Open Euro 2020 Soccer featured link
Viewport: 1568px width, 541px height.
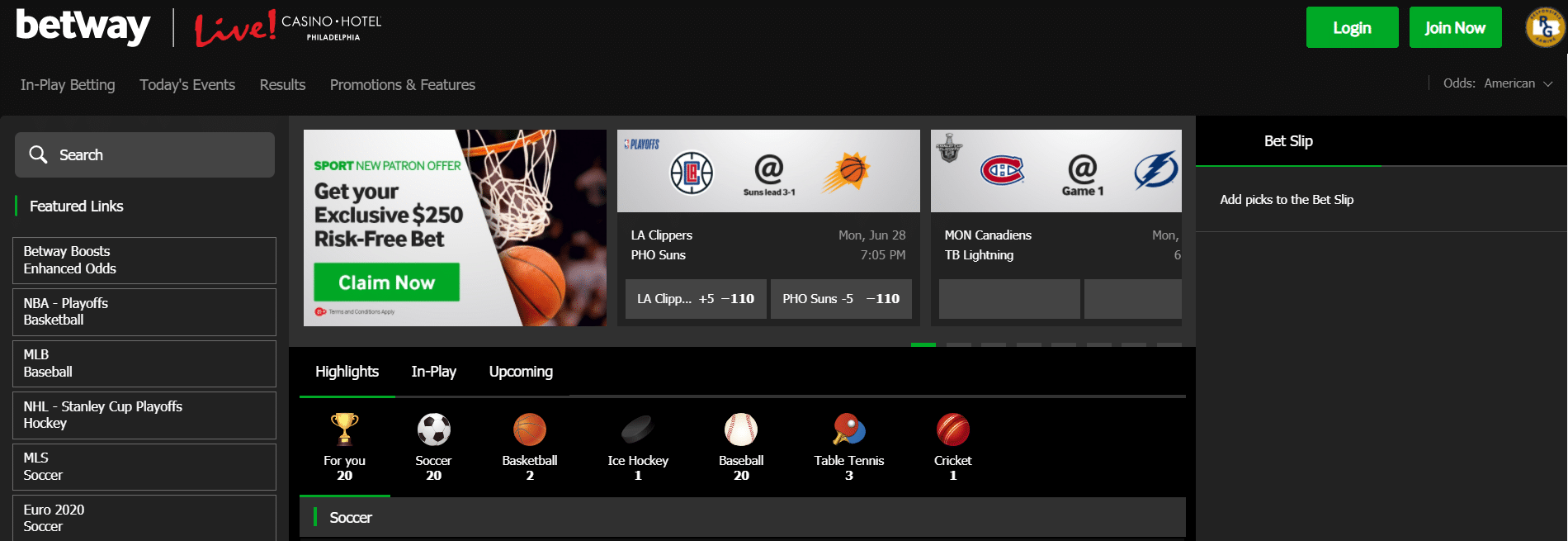tap(144, 518)
